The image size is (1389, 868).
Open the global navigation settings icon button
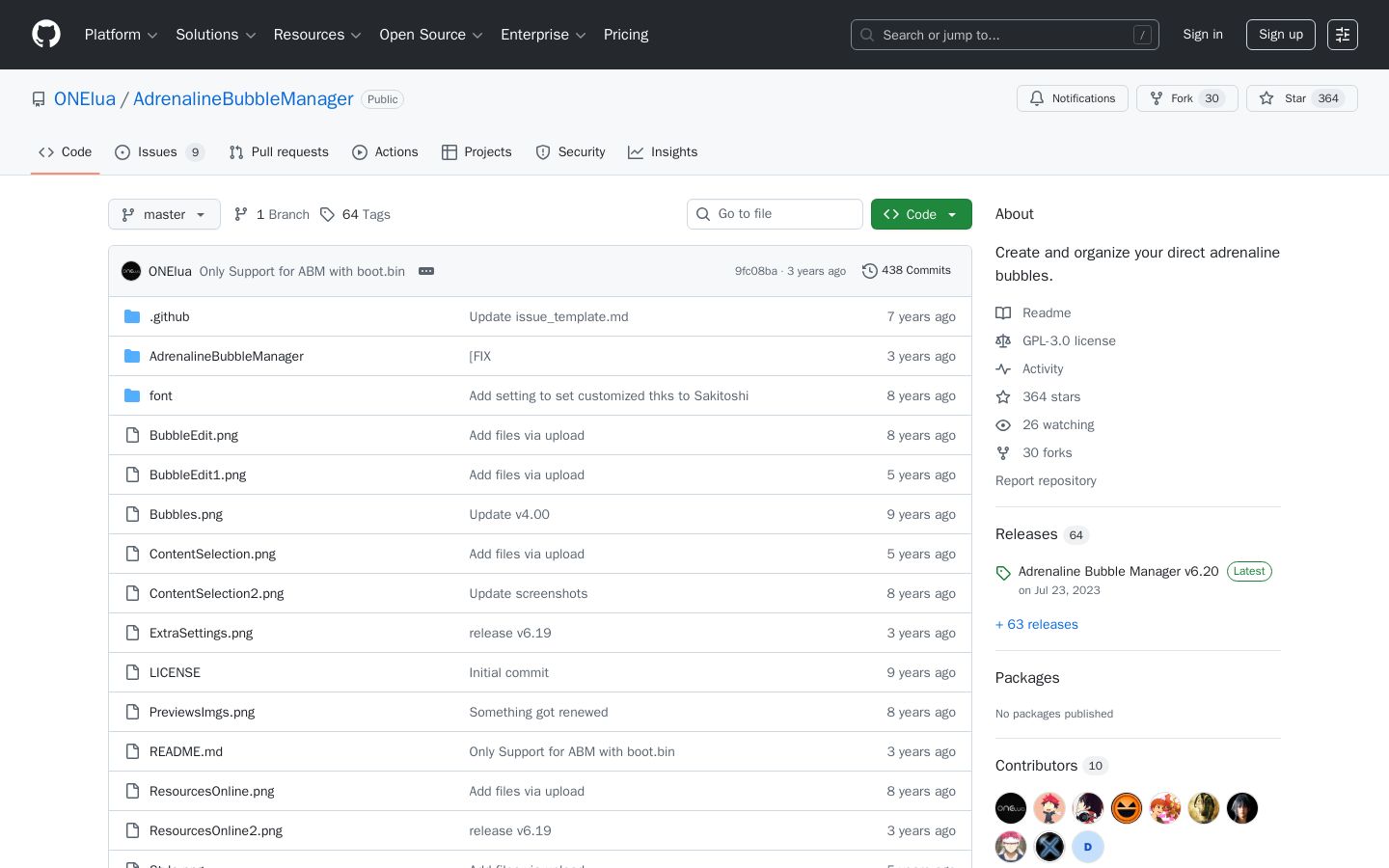(x=1343, y=35)
